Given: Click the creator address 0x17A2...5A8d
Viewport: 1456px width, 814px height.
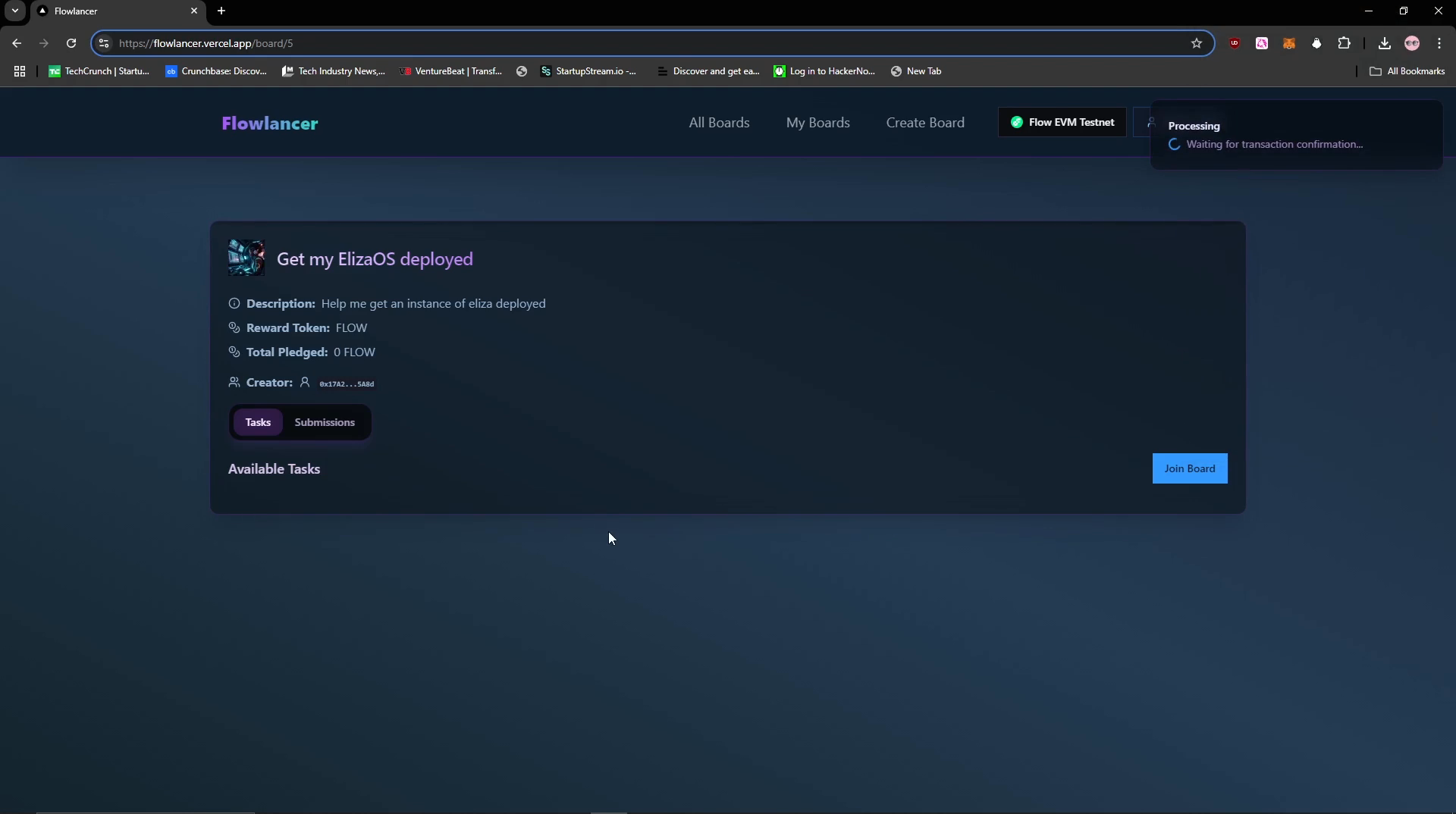Looking at the screenshot, I should pos(347,384).
